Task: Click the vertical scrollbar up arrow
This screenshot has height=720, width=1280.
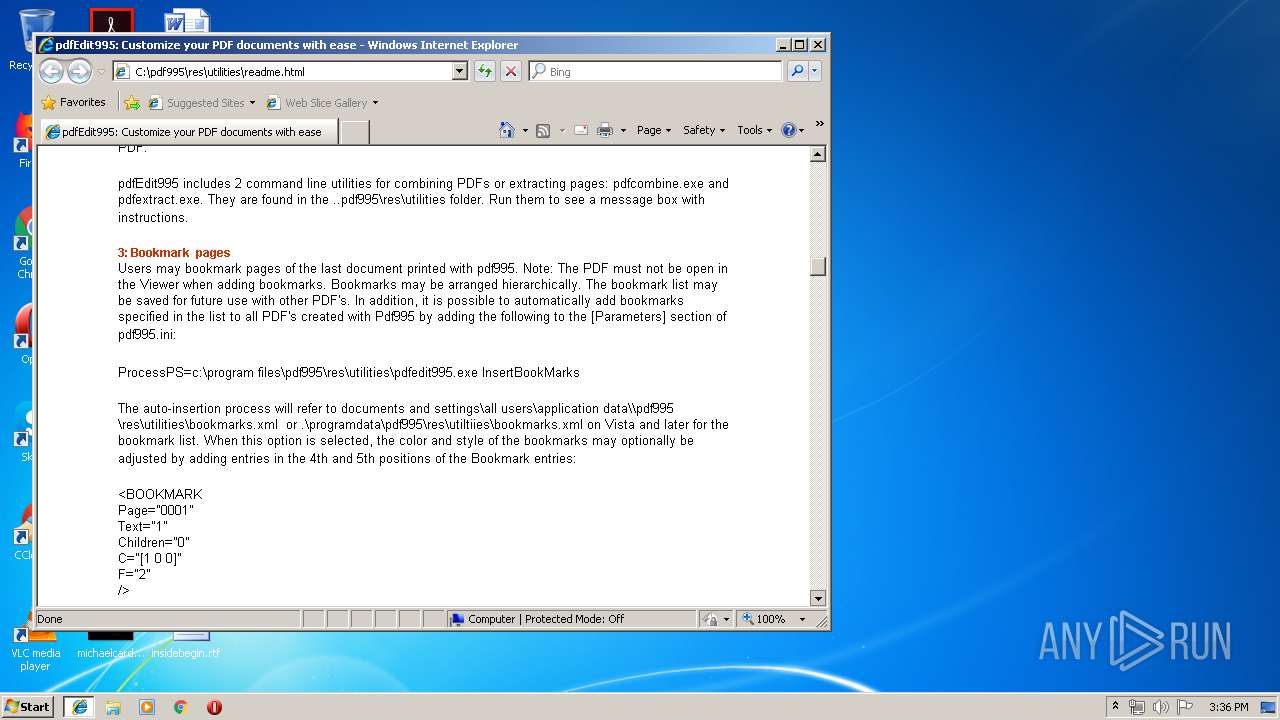Action: coord(818,154)
